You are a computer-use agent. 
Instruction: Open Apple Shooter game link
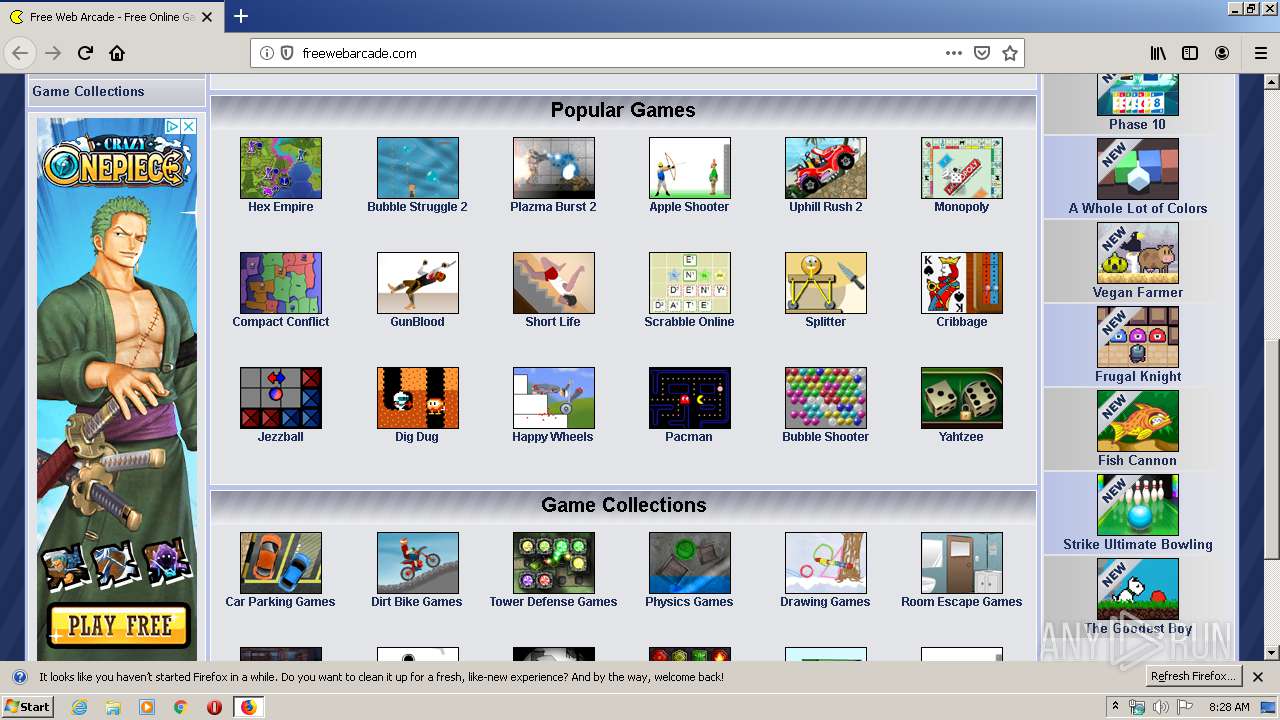tap(689, 207)
